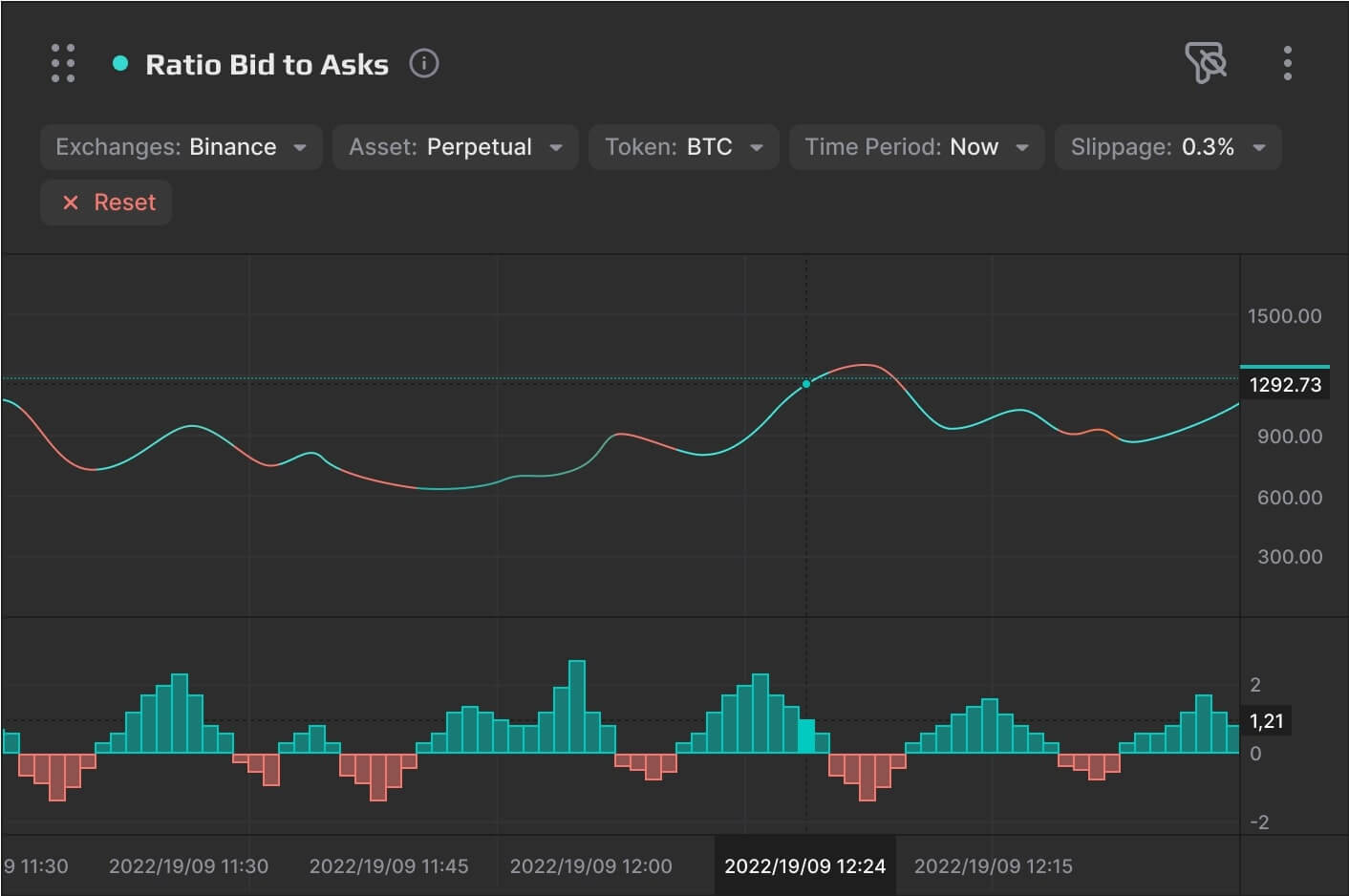
Task: Click the Ratio Bid to Asks title
Action: point(267,64)
